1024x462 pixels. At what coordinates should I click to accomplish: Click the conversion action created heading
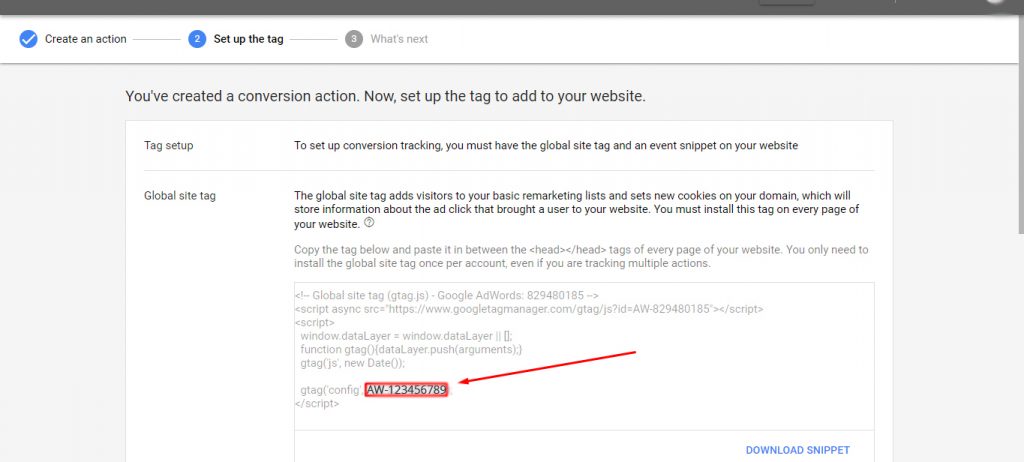click(385, 97)
